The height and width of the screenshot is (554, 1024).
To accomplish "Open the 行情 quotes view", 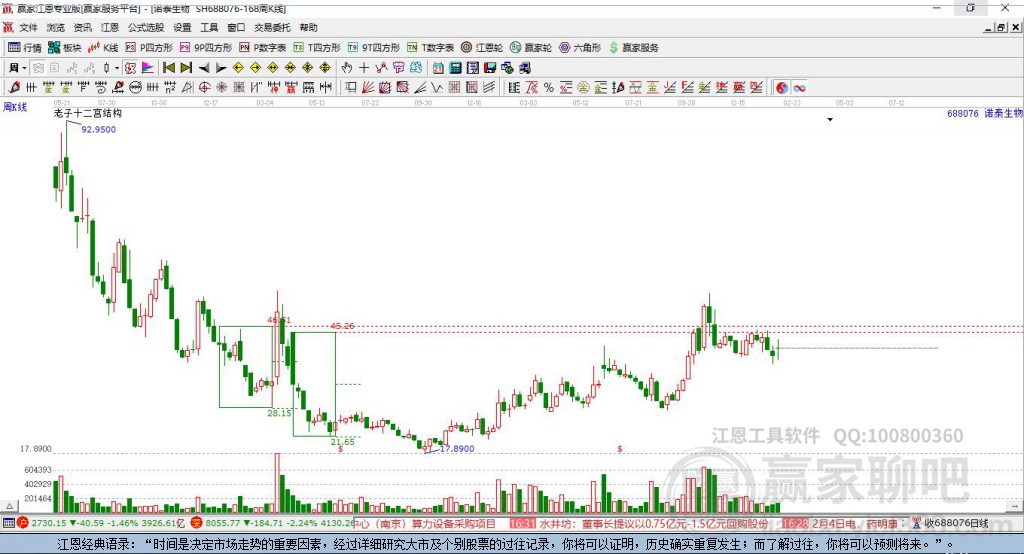I will [x=24, y=48].
